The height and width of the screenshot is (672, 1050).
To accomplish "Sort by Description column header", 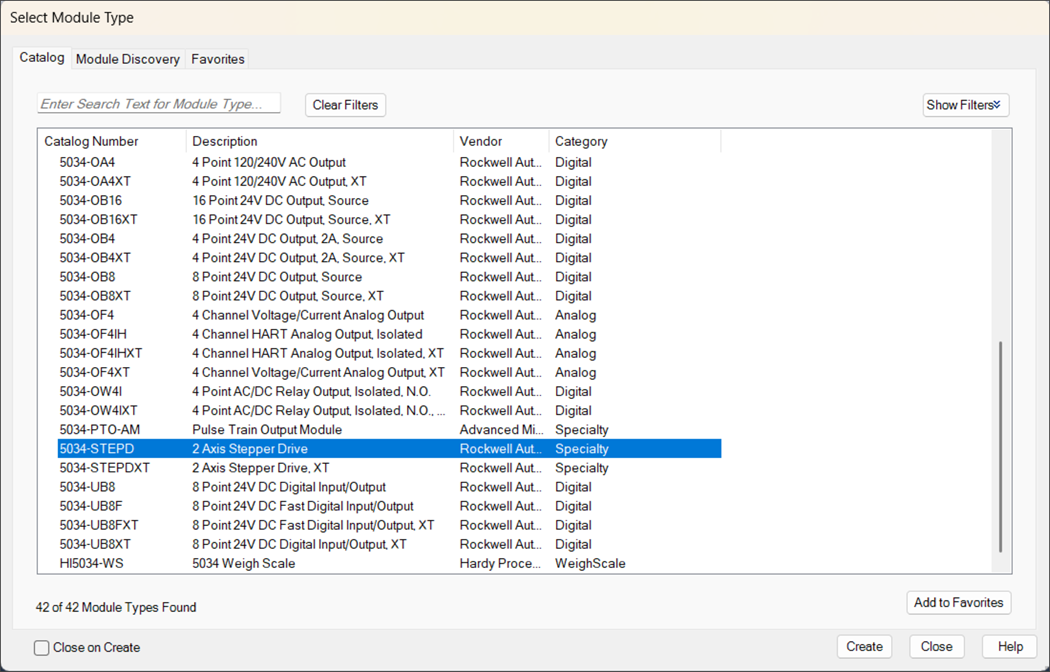I will 320,141.
